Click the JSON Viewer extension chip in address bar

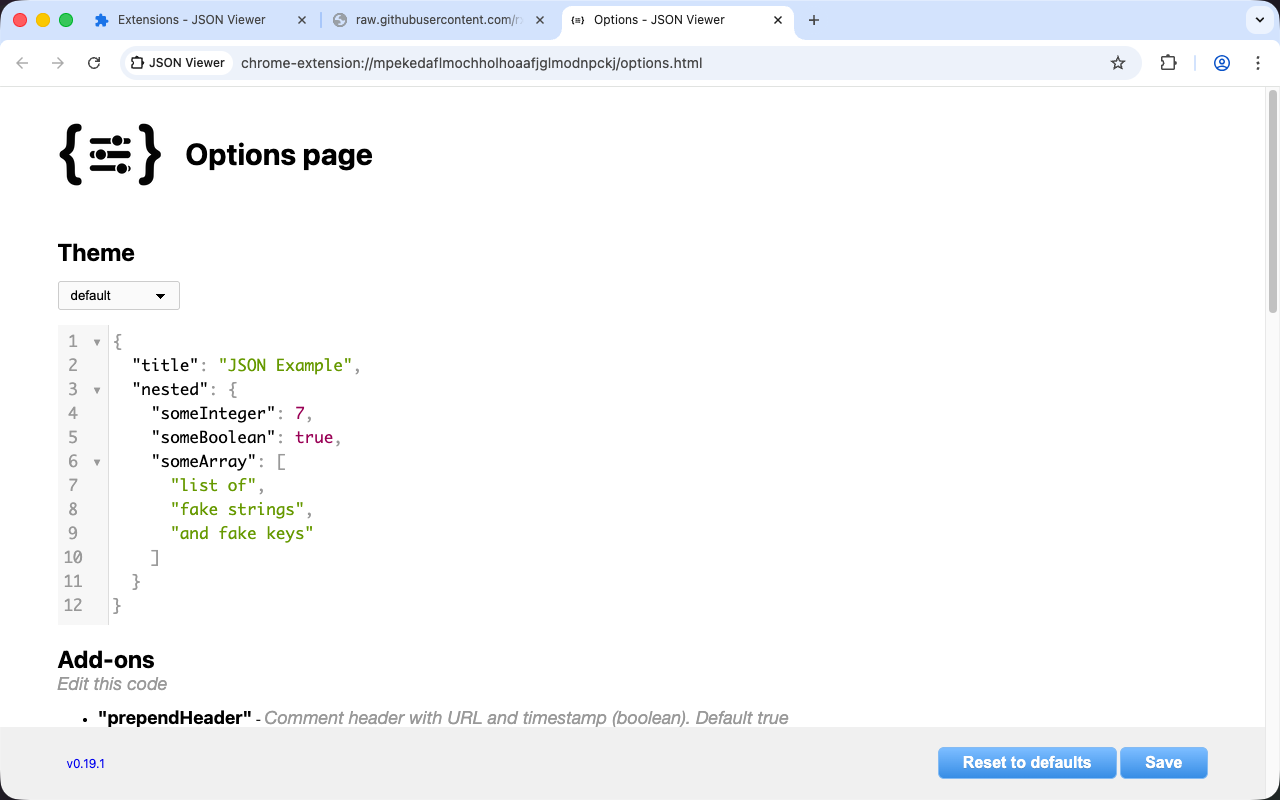point(178,63)
